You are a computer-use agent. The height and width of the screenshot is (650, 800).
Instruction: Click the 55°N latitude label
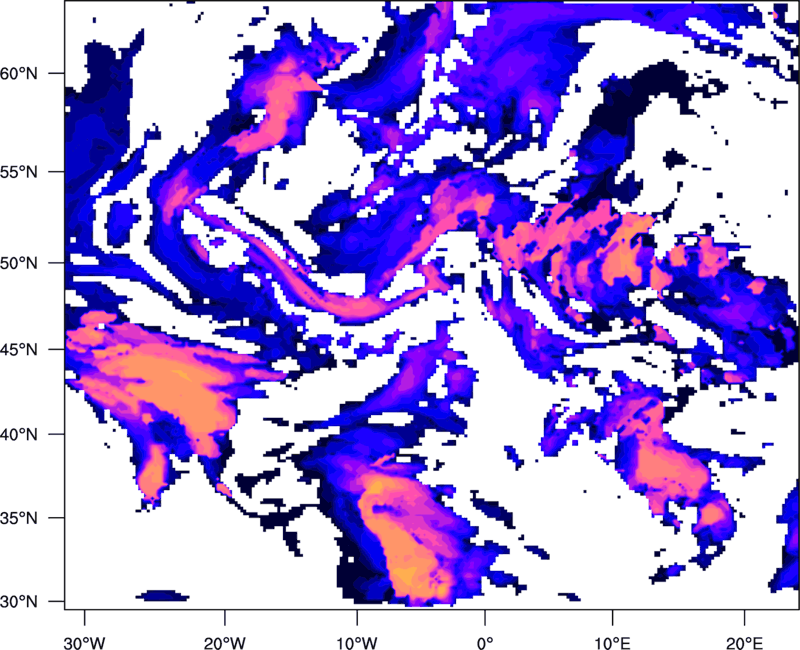[19, 172]
